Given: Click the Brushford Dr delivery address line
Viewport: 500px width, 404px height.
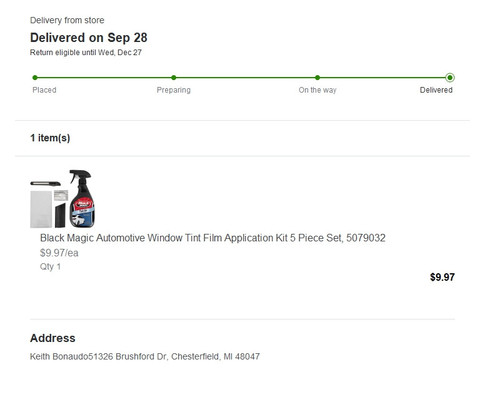Looking at the screenshot, I should [145, 357].
